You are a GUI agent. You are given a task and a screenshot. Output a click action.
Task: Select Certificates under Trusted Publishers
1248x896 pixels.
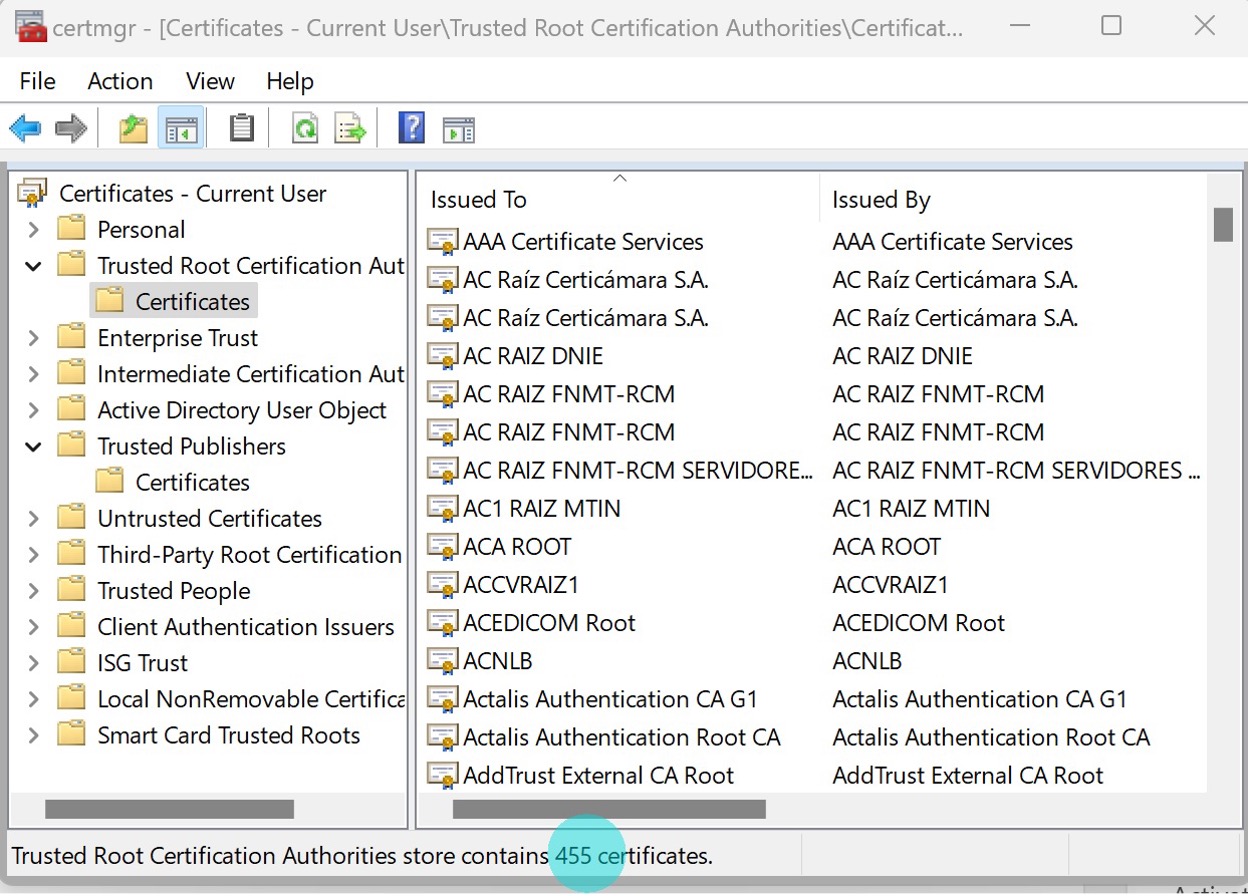click(x=192, y=482)
